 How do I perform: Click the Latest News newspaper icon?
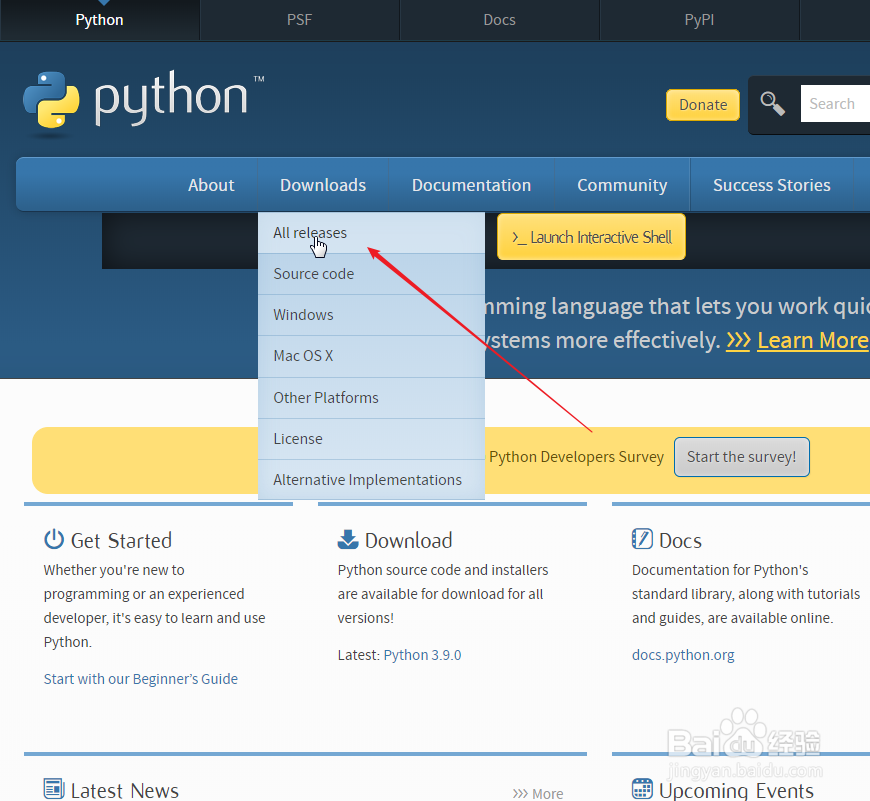pyautogui.click(x=54, y=789)
